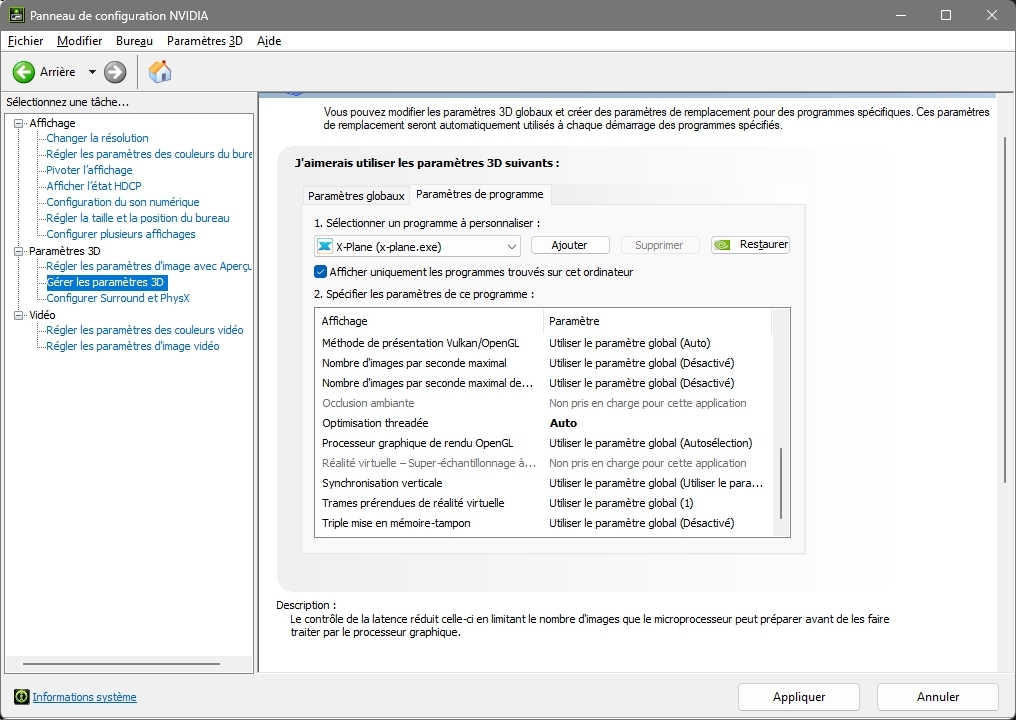
Task: Select the Méthode de présentation Vulkan/OpenGL row
Action: pos(544,343)
